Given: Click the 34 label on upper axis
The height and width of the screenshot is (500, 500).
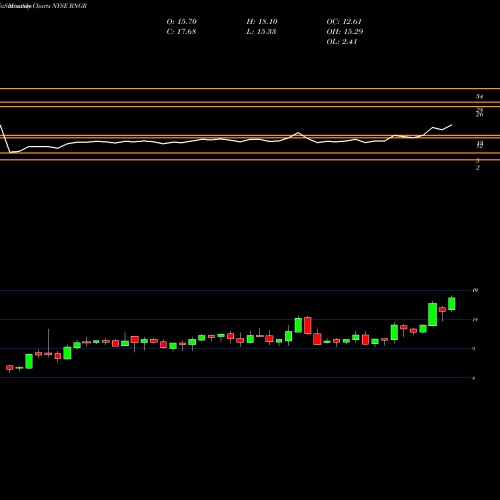Looking at the screenshot, I should [x=479, y=97].
